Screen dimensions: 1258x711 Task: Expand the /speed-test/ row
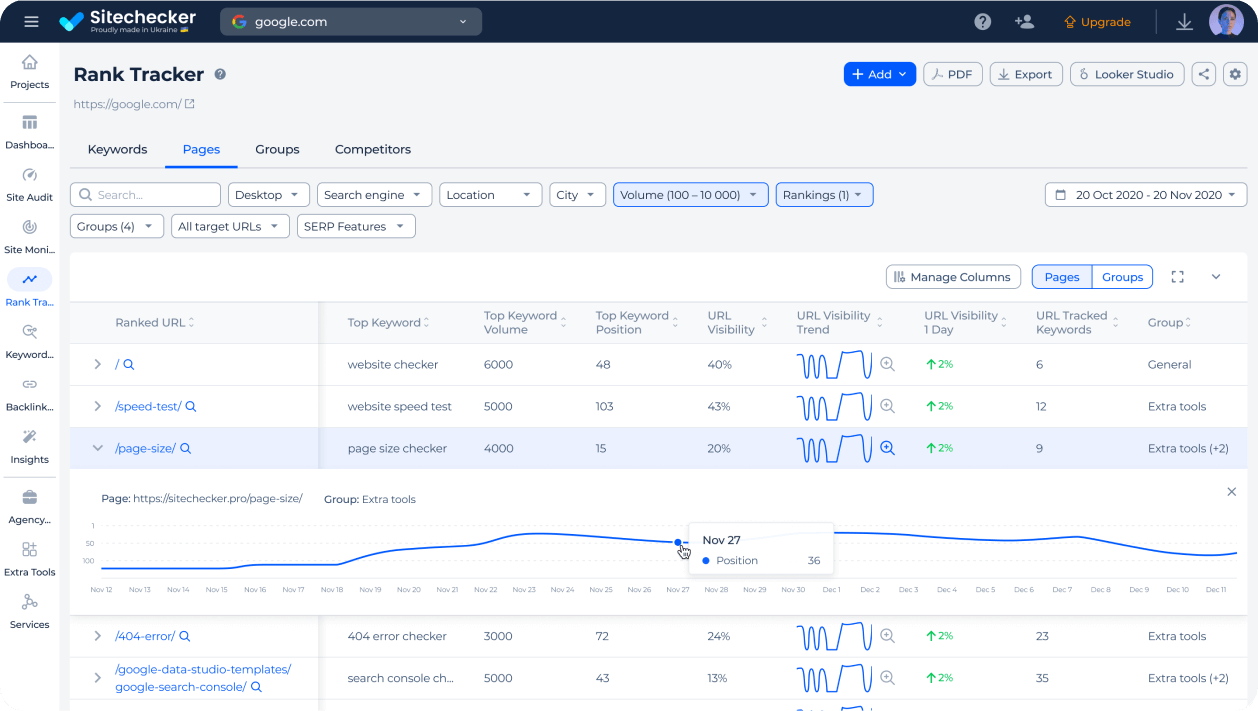97,406
